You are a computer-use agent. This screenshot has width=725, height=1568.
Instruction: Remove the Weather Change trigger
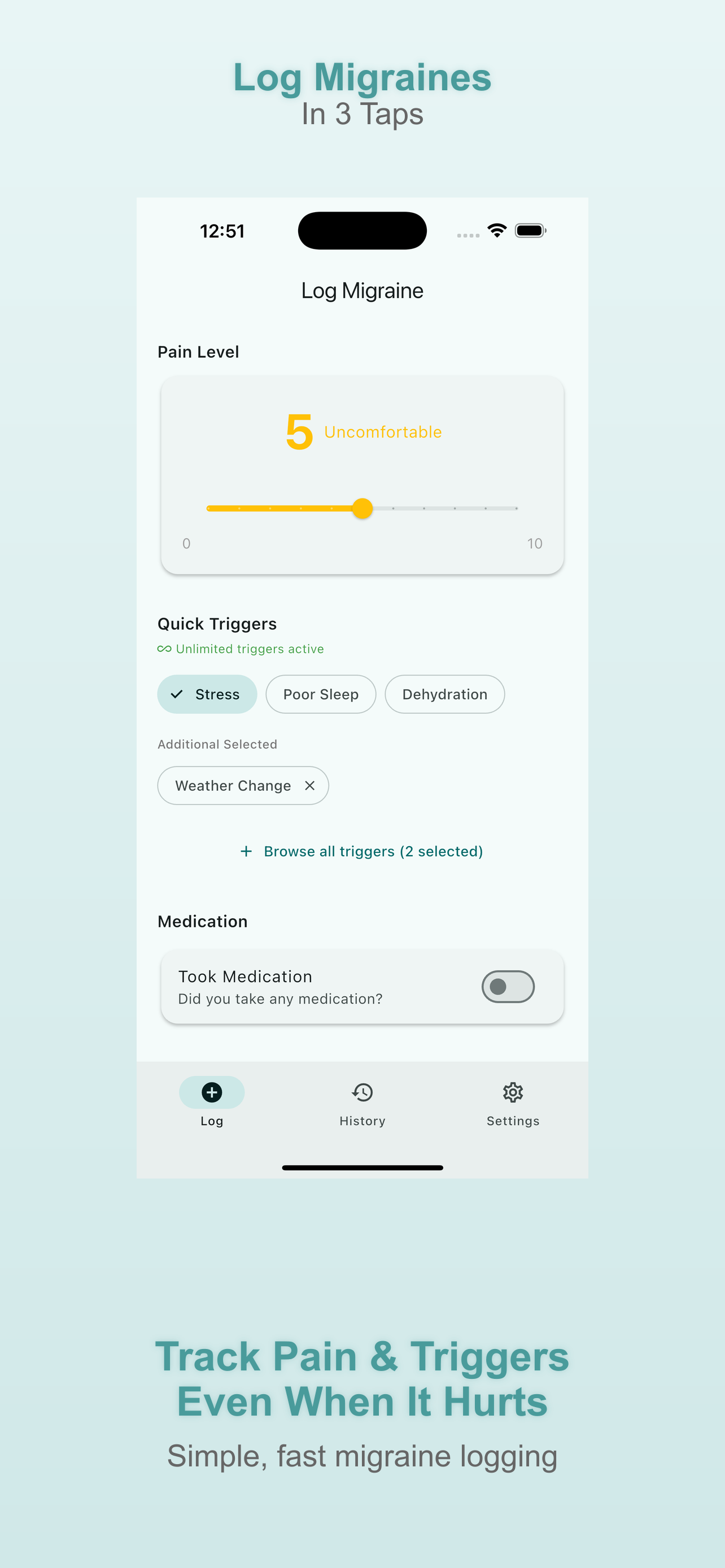(x=310, y=785)
